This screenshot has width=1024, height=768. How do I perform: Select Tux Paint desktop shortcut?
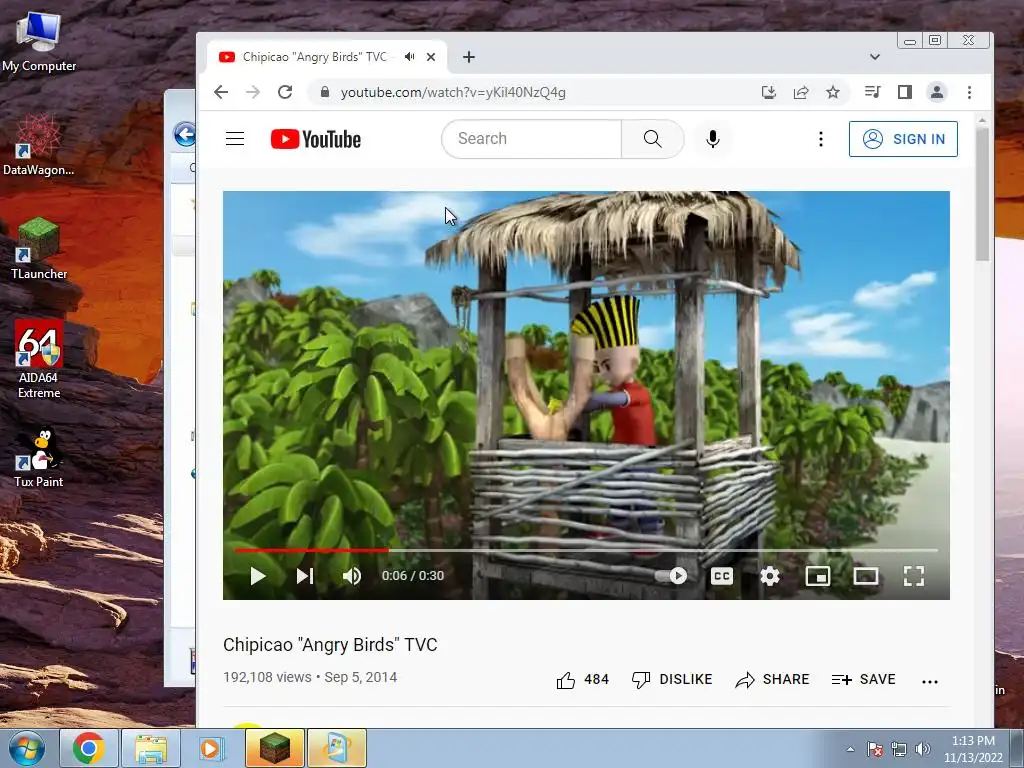[39, 457]
